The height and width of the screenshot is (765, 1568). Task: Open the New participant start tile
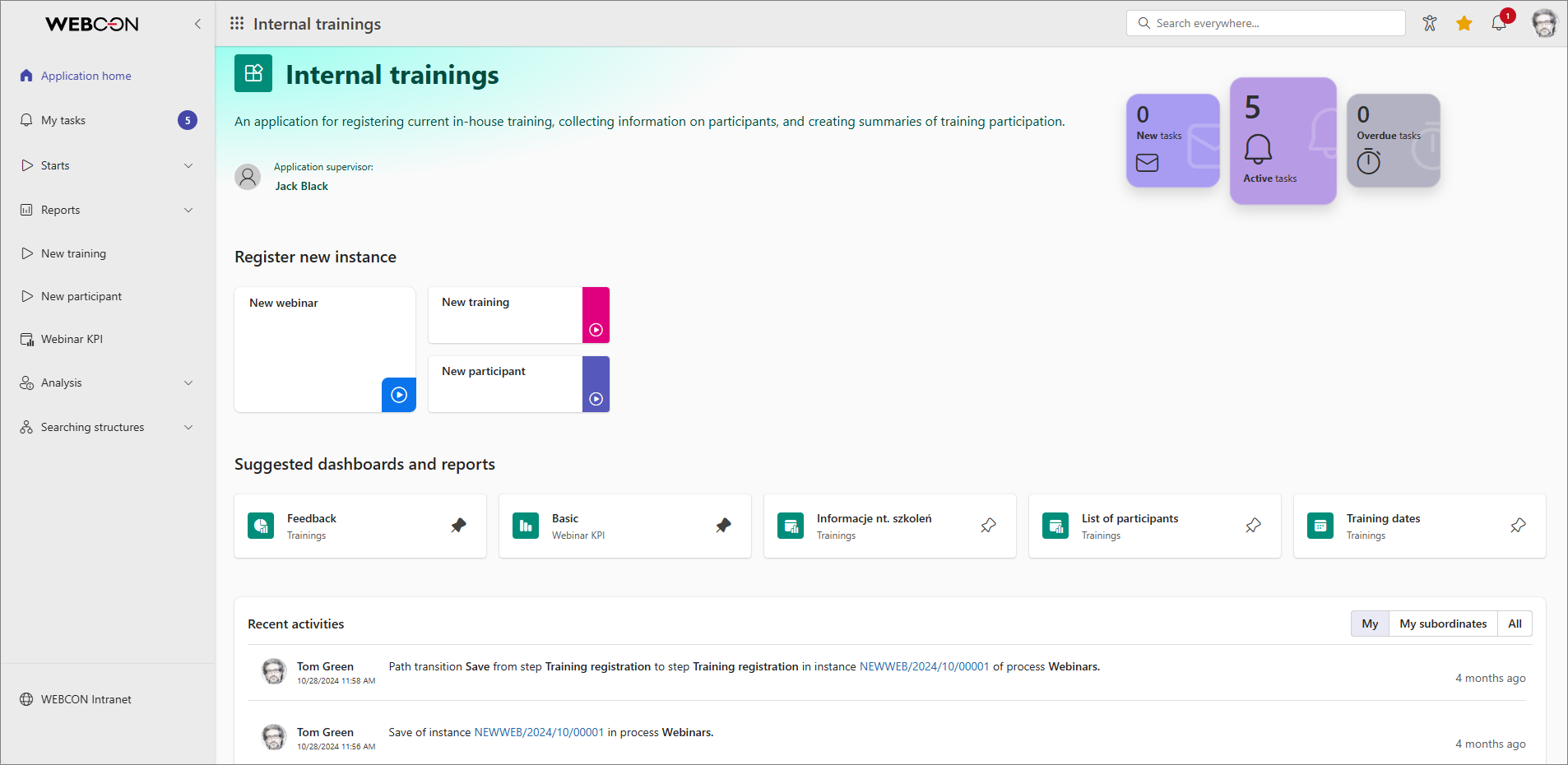[x=519, y=384]
